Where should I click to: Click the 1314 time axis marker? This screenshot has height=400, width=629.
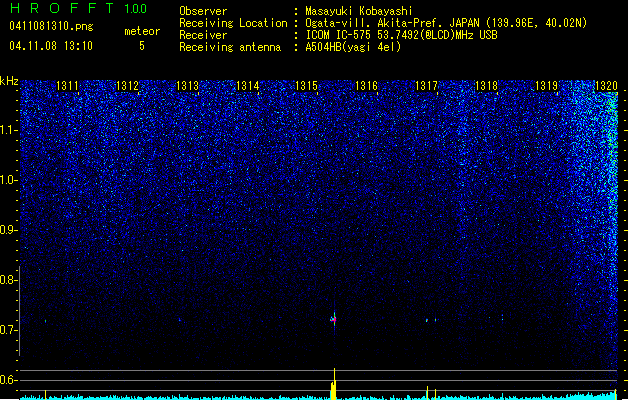(248, 86)
